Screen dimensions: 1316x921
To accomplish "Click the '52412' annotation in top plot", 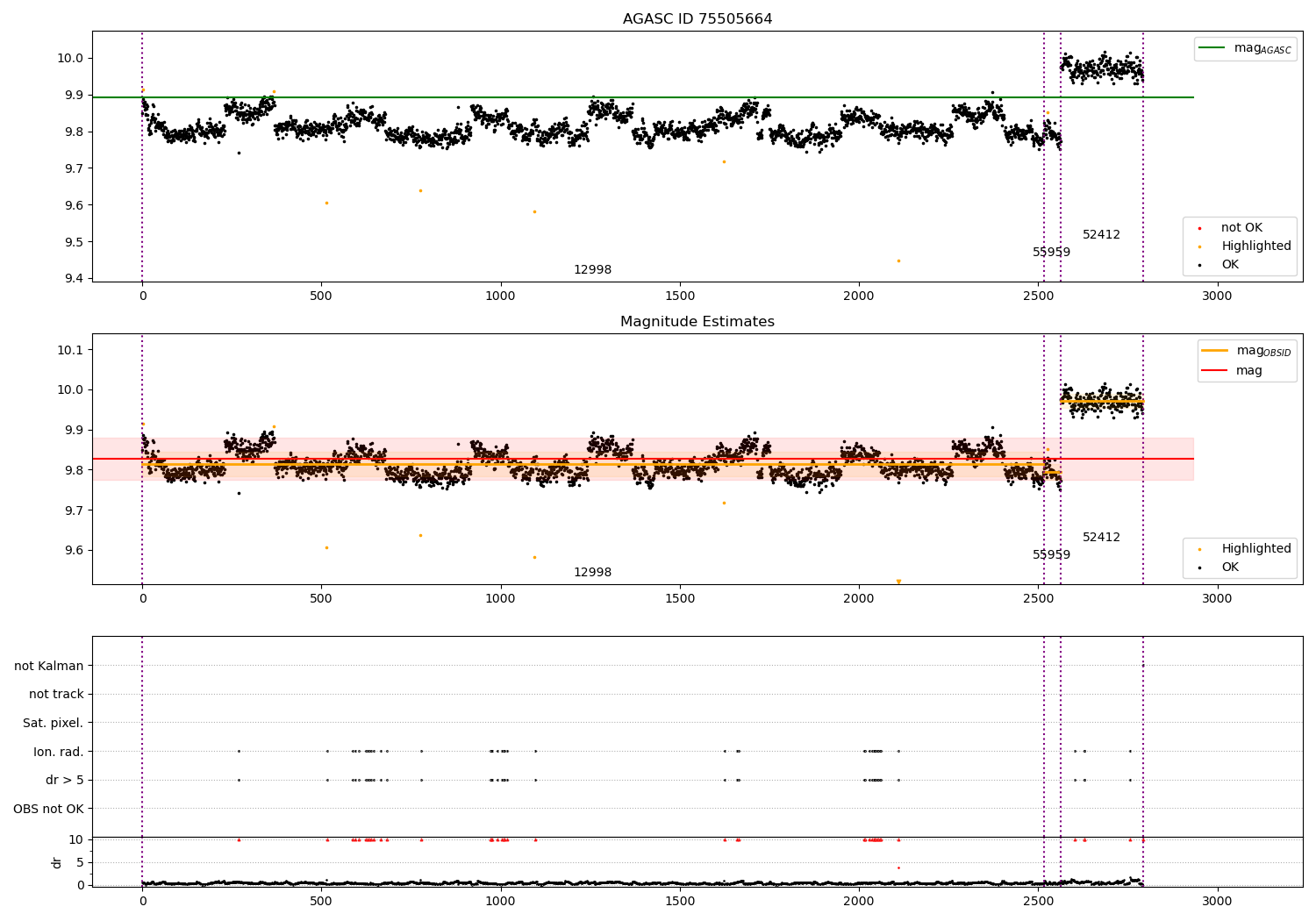I will coord(1101,235).
